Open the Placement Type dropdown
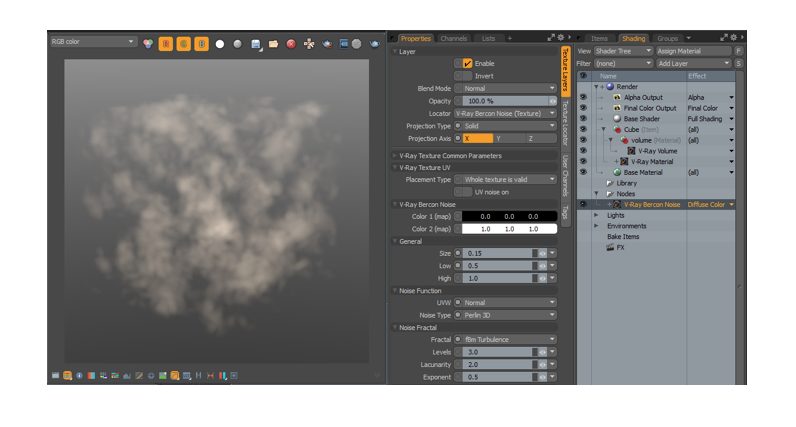The image size is (796, 427). (x=509, y=179)
